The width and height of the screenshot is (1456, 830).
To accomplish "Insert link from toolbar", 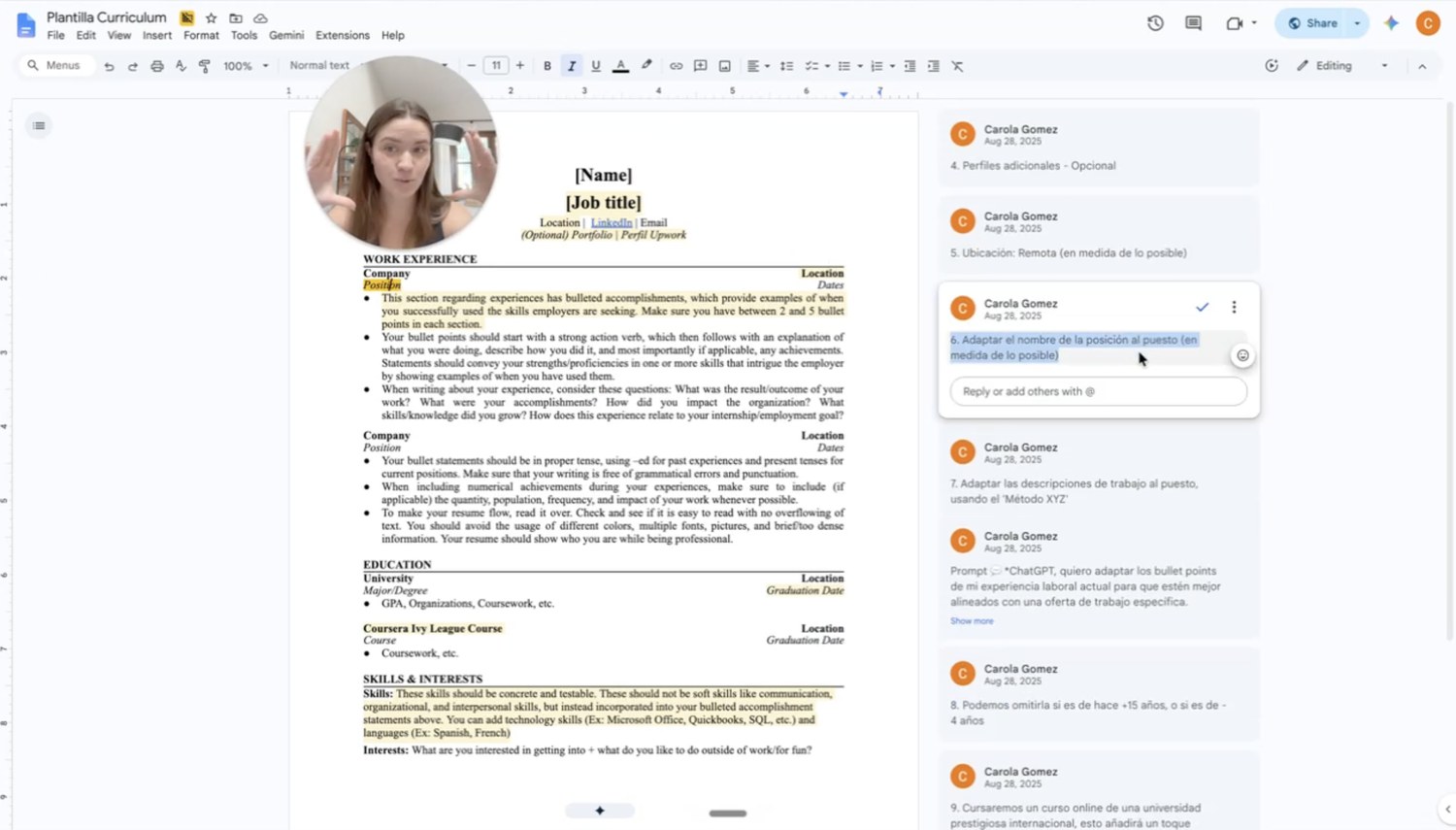I will click(676, 66).
